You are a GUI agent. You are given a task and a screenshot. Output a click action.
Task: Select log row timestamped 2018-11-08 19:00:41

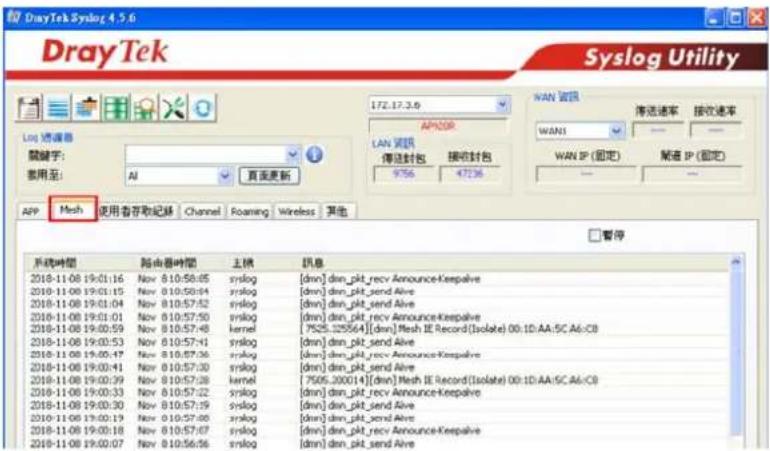pyautogui.click(x=377, y=367)
